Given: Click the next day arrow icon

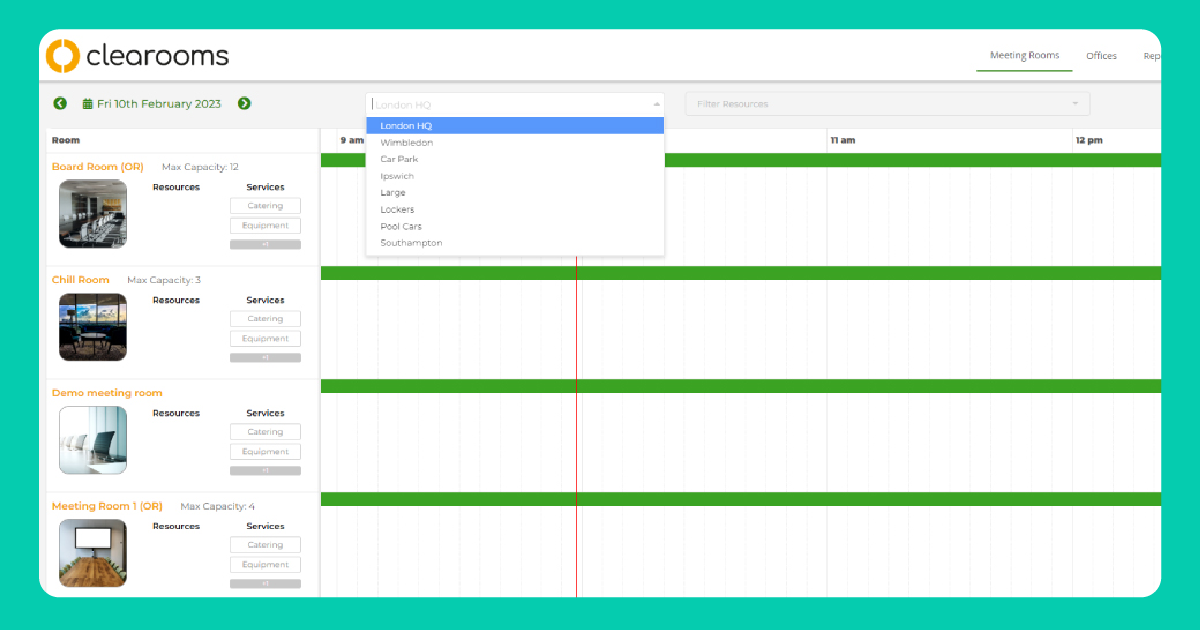Looking at the screenshot, I should [x=244, y=104].
